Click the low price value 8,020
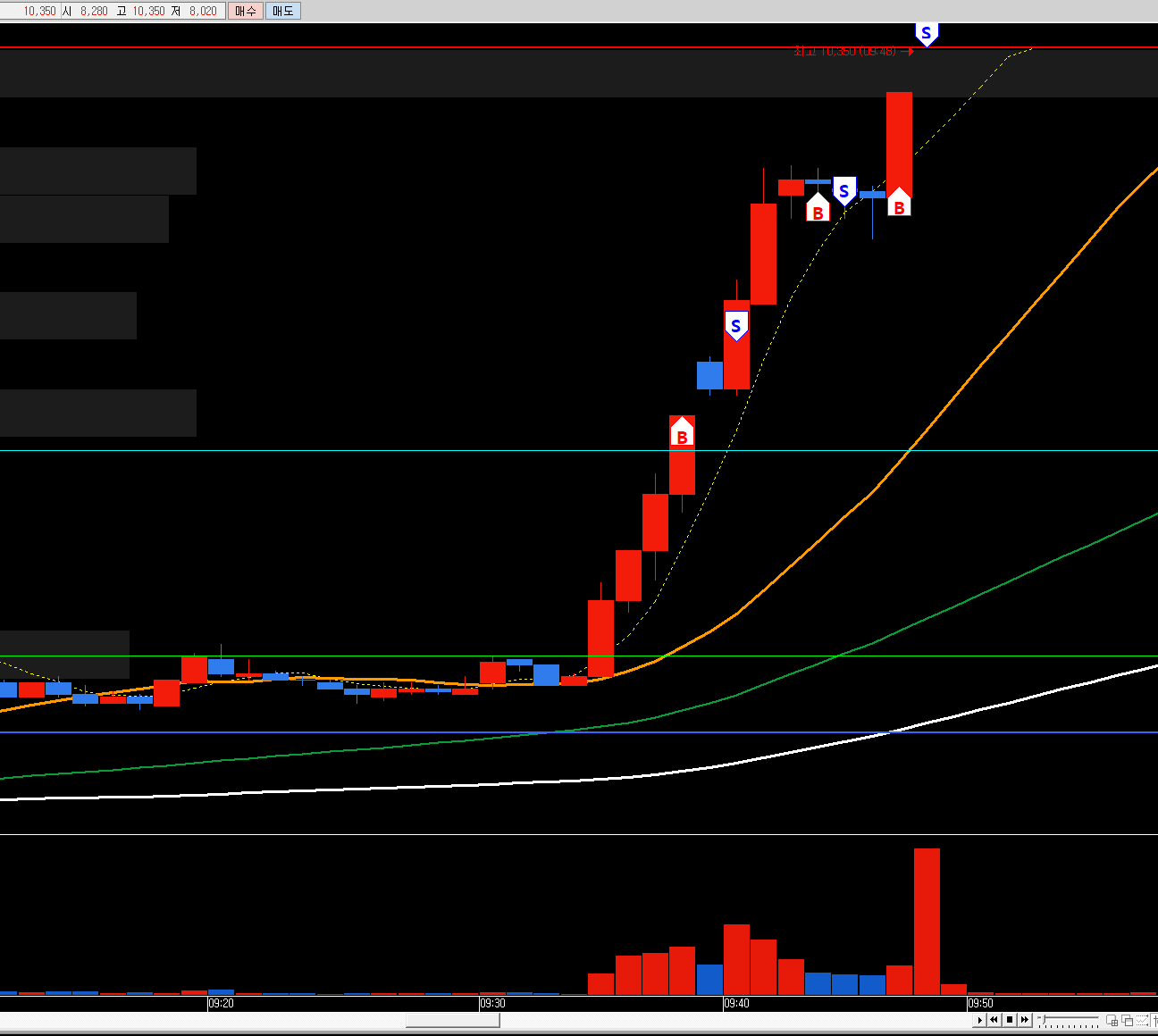The image size is (1158, 1036). [203, 11]
